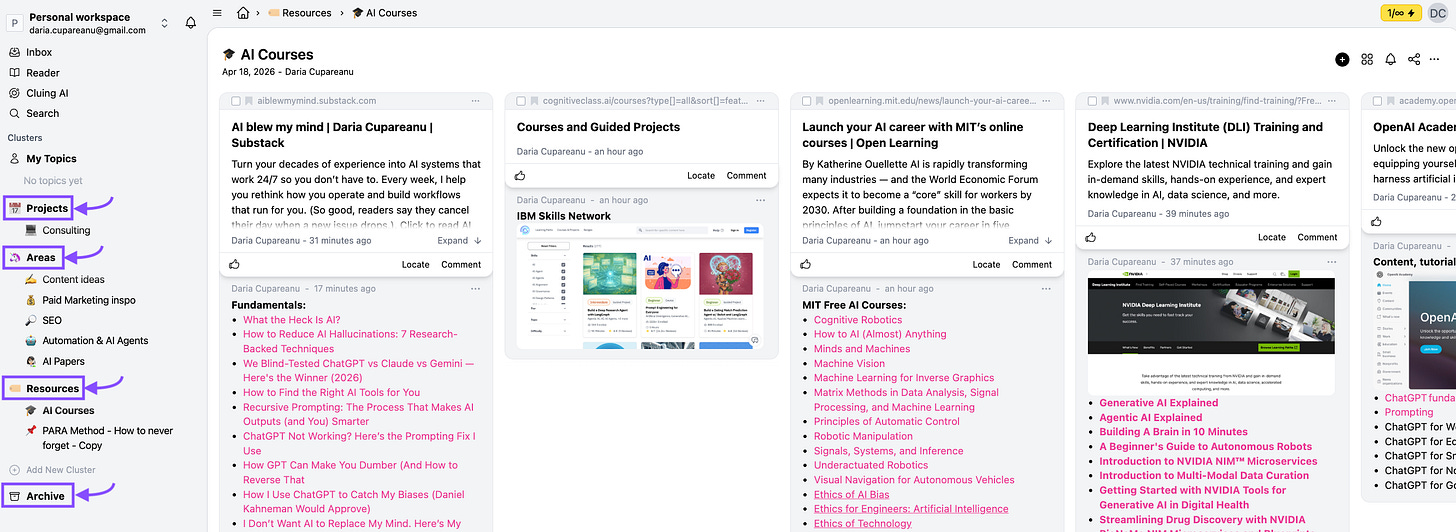Click the black plus add button
The image size is (1456, 532).
point(1342,59)
